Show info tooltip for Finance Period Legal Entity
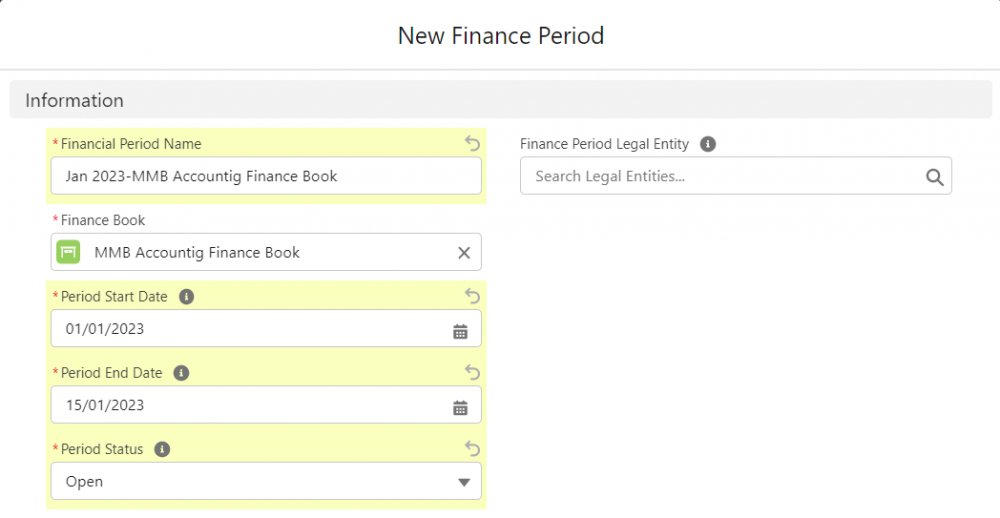 [708, 144]
